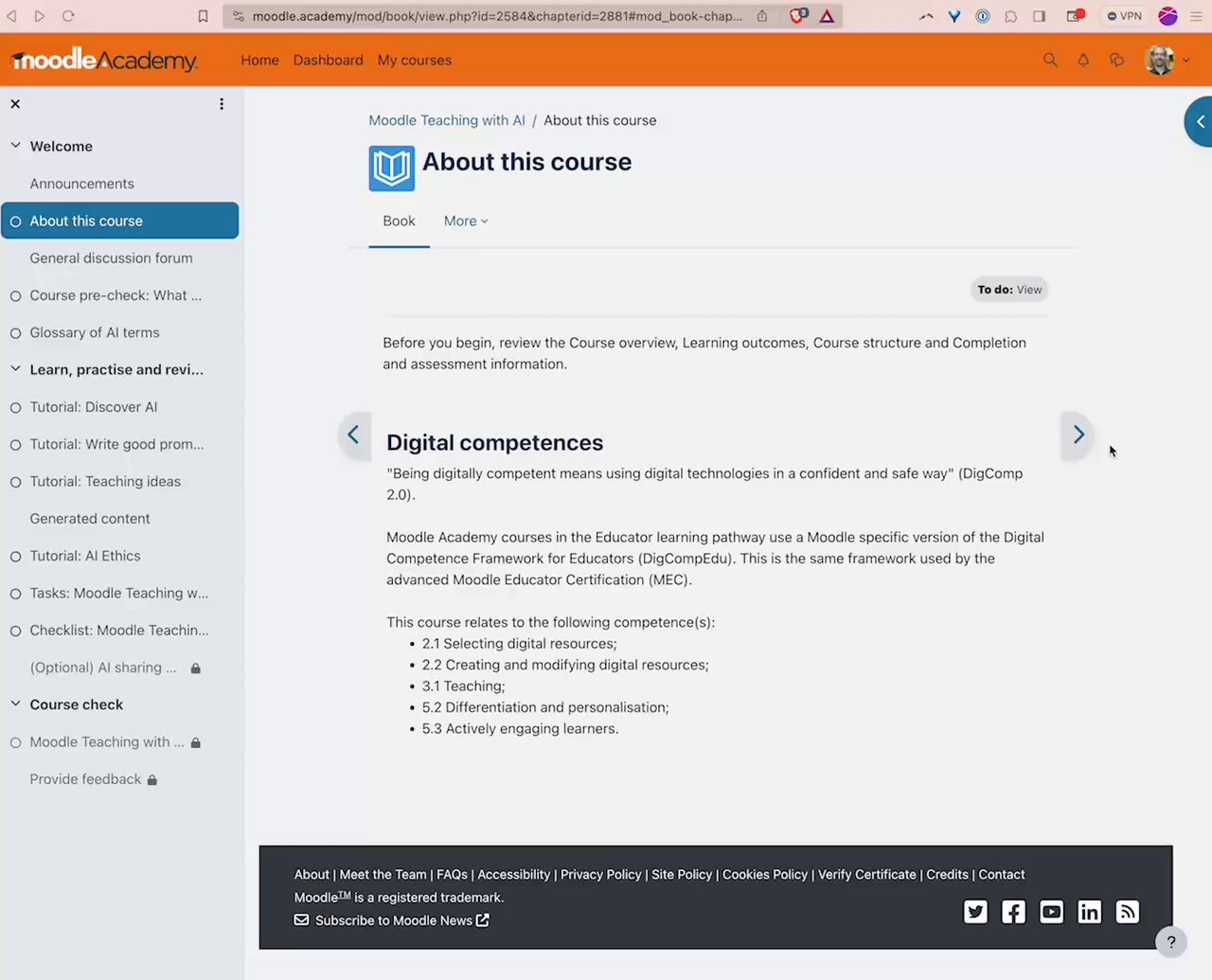1212x980 pixels.
Task: Open Accessibility footer link
Action: pos(513,875)
